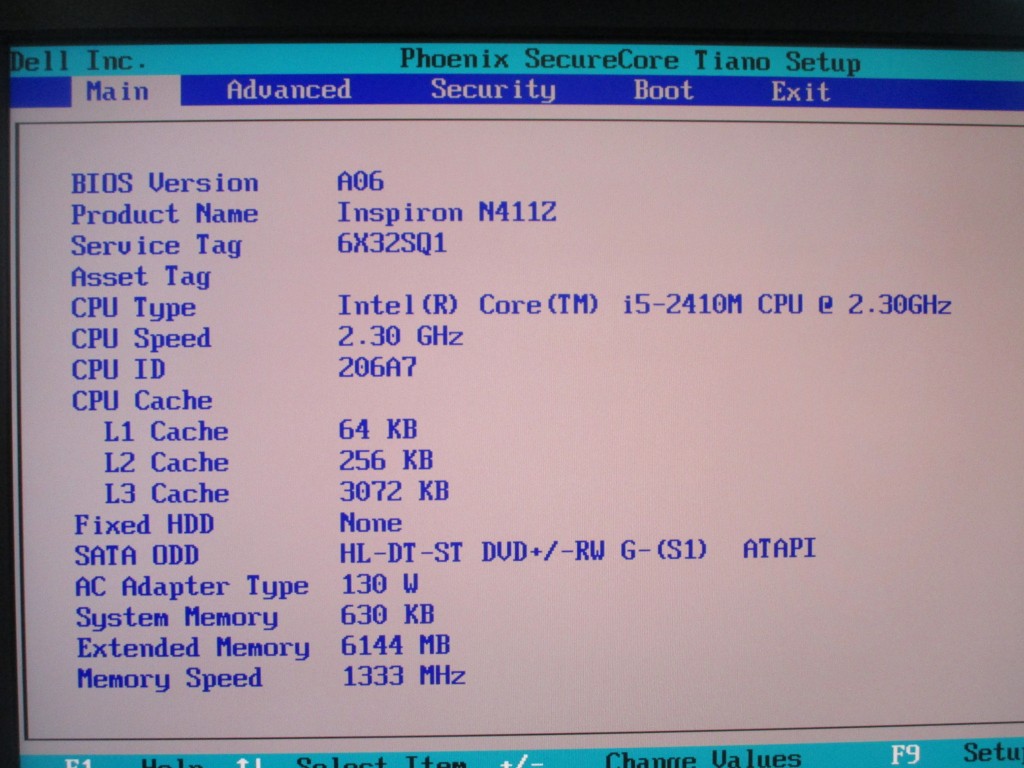This screenshot has width=1024, height=768.
Task: Select the L3 Cache label
Action: tap(167, 493)
